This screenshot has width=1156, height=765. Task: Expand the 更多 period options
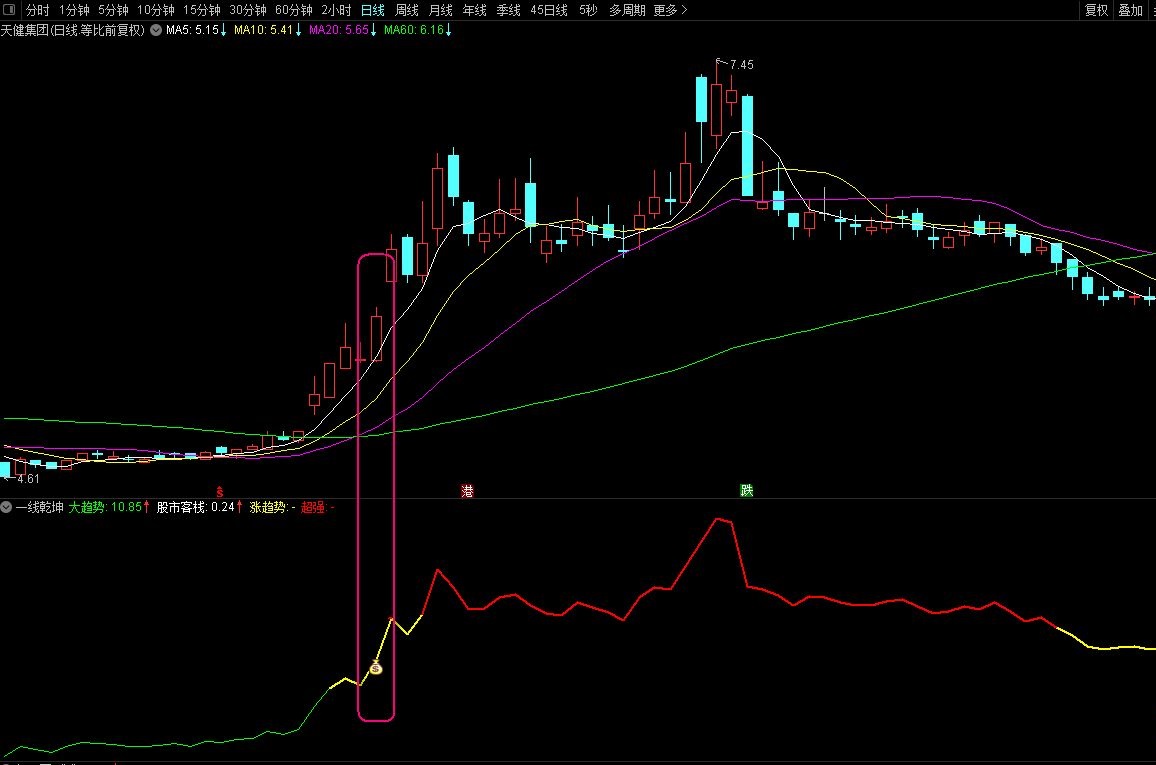point(670,10)
